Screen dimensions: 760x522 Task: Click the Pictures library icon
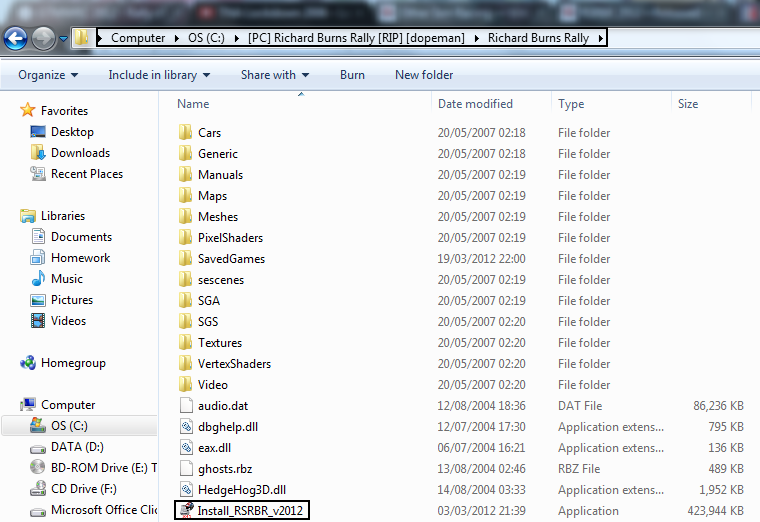click(38, 300)
